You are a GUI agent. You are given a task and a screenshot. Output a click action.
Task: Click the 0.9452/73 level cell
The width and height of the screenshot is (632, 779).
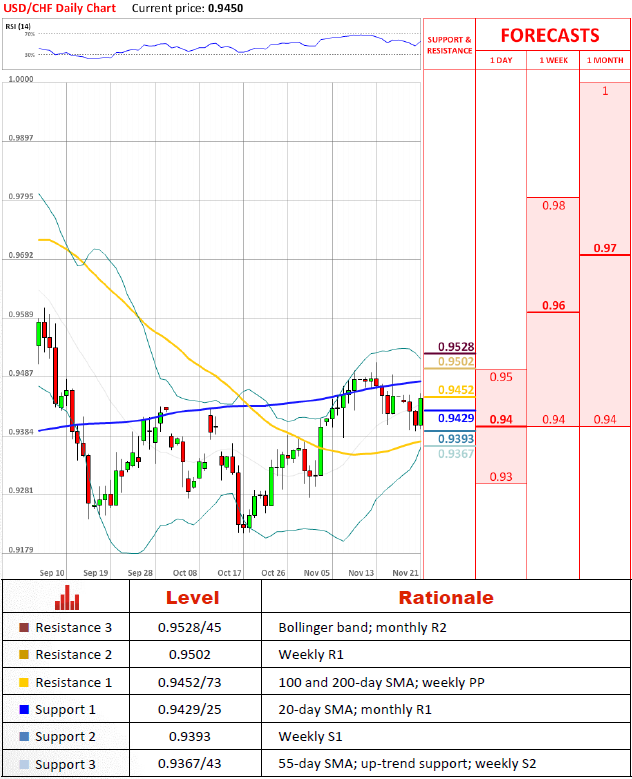[190, 683]
